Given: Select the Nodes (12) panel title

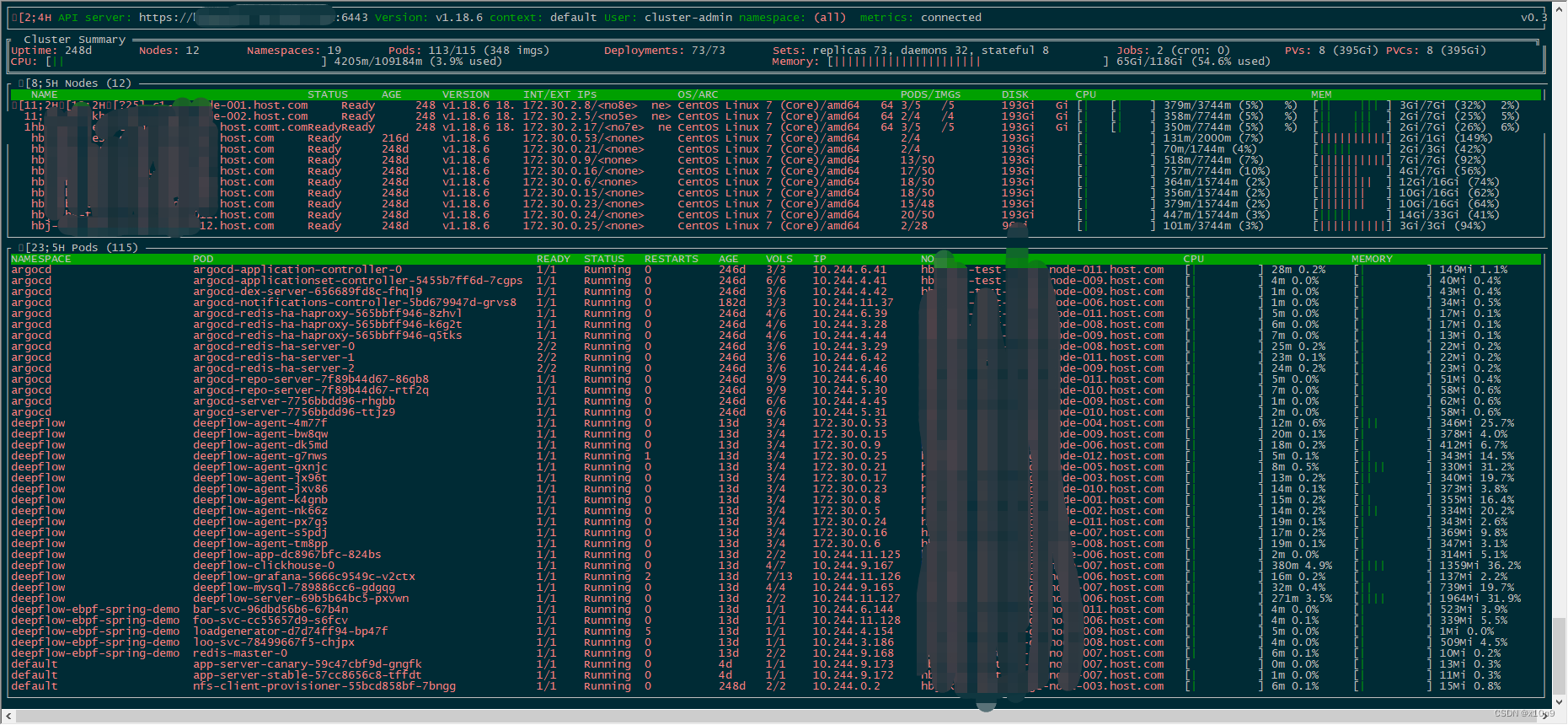Looking at the screenshot, I should 79,83.
